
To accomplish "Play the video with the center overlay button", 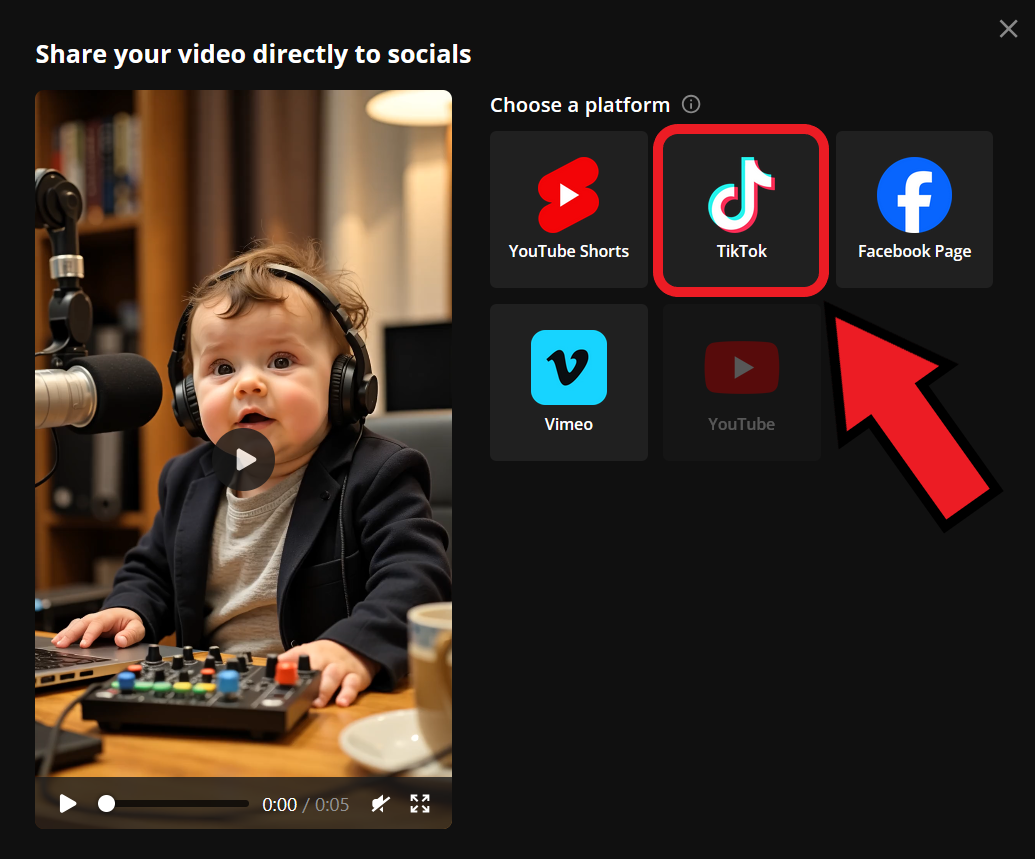I will pyautogui.click(x=244, y=460).
